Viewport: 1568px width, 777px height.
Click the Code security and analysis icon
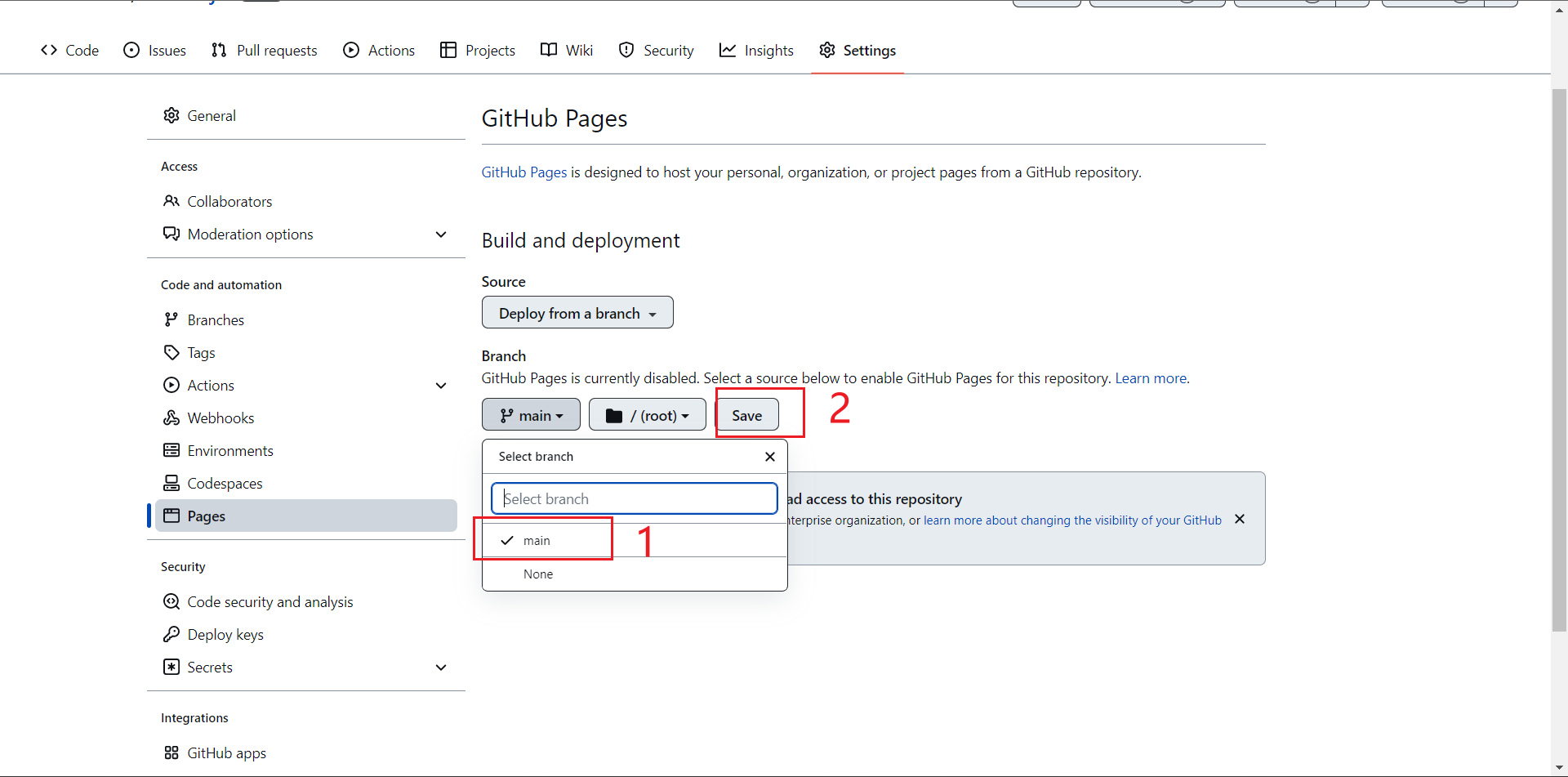(x=171, y=601)
